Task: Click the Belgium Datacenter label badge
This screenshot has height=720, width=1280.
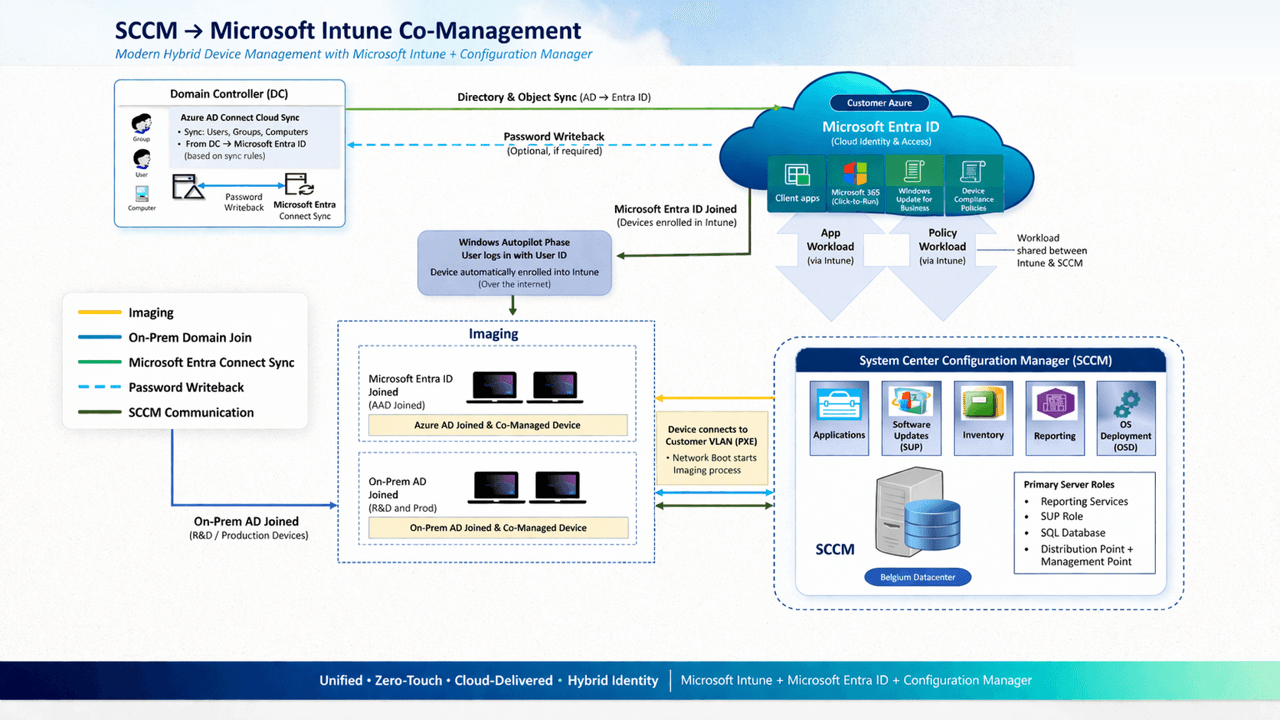Action: click(917, 577)
